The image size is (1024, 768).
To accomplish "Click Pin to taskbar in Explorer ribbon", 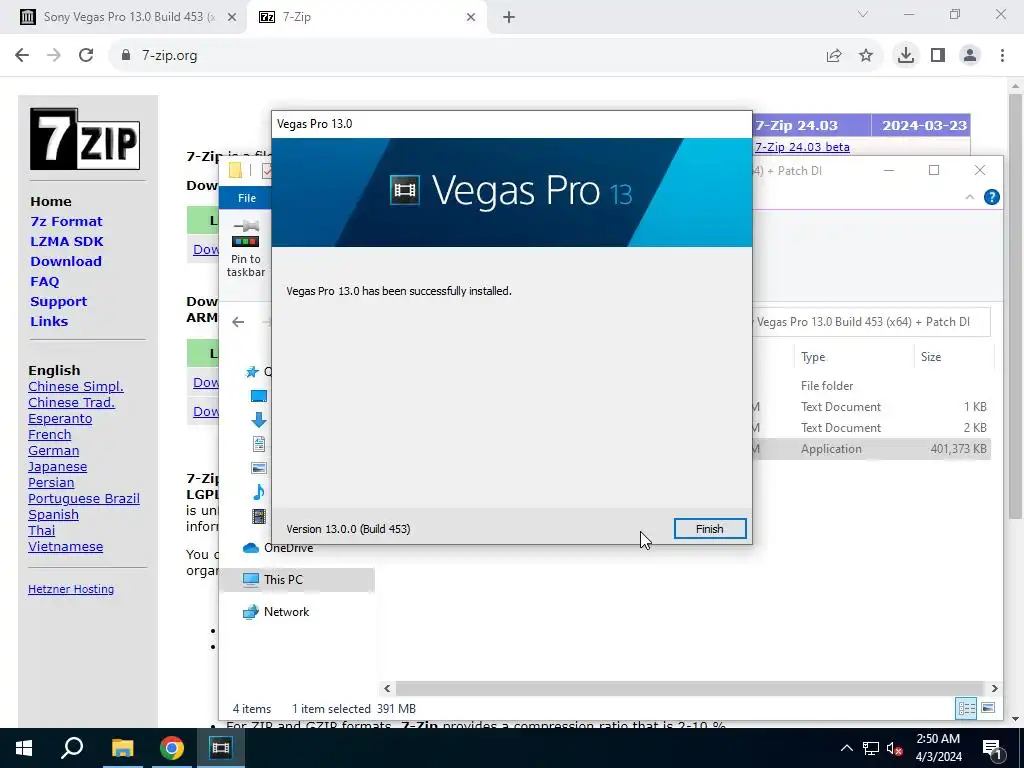I will point(246,249).
